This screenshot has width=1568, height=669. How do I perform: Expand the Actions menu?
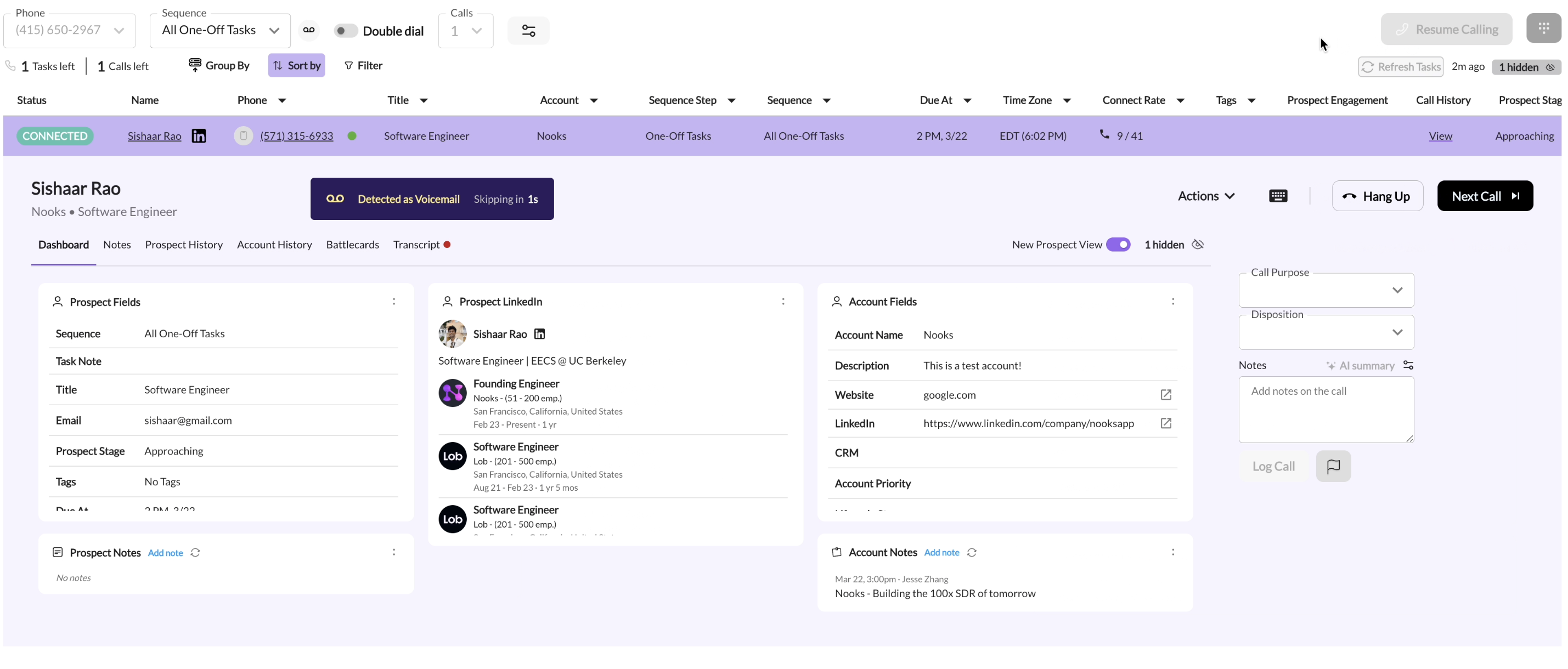1206,196
